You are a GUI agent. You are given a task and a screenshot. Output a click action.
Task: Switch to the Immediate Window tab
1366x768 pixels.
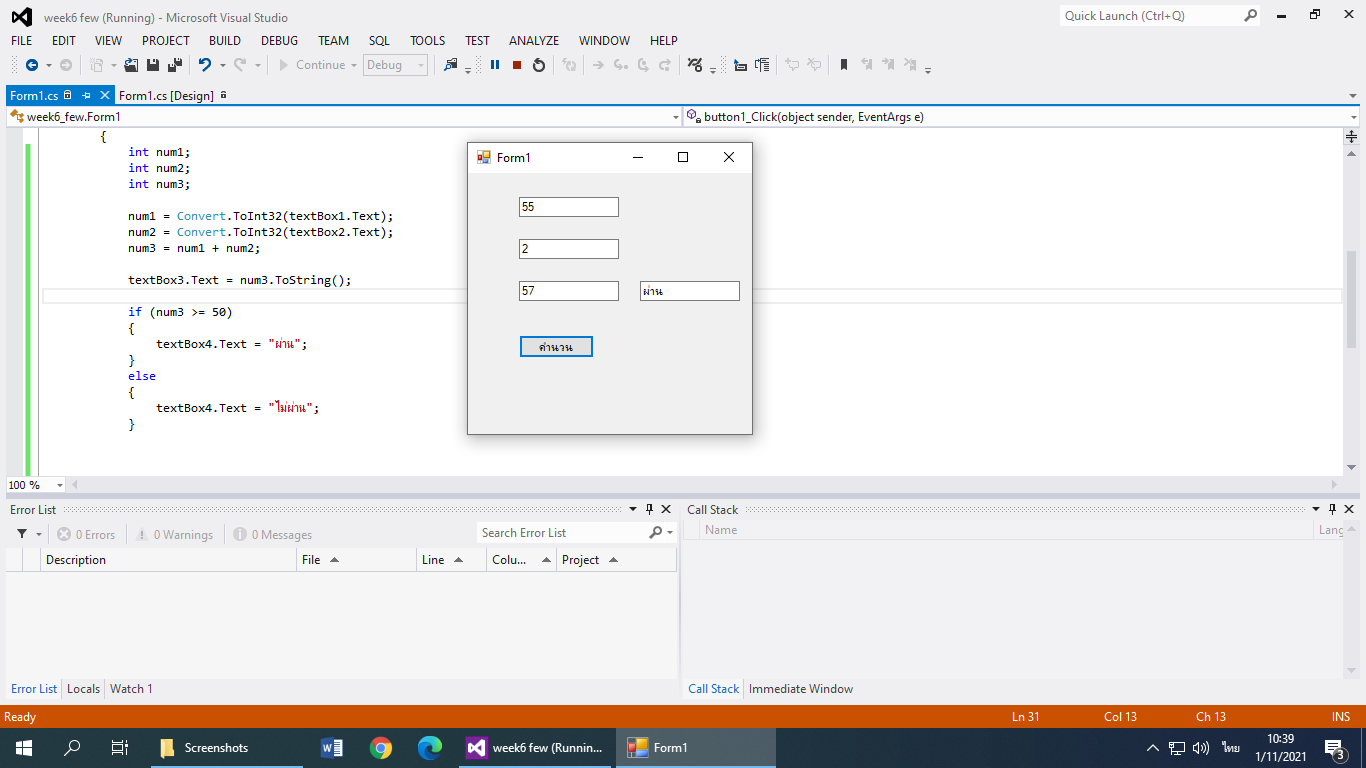800,689
